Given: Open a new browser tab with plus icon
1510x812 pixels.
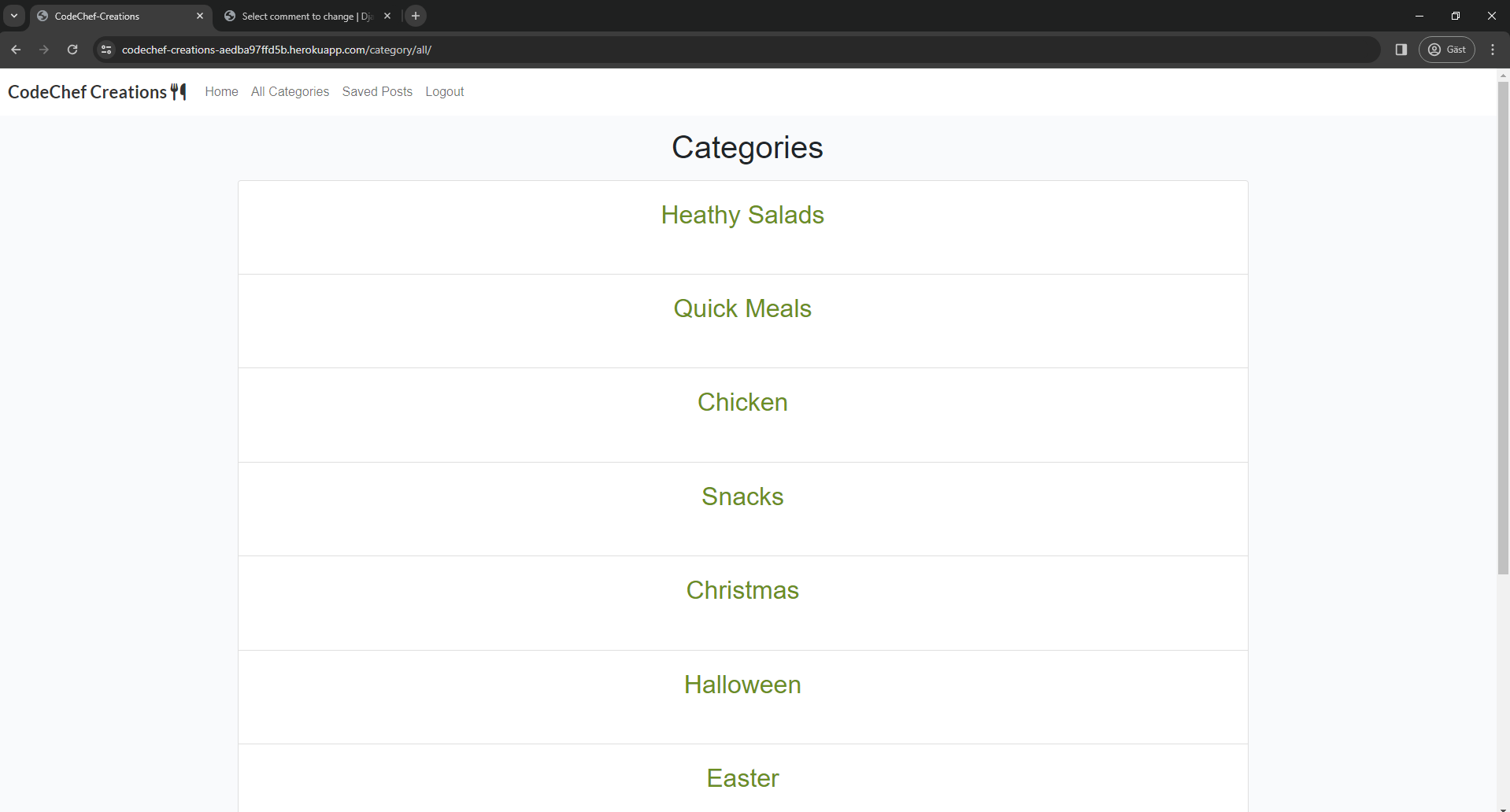Looking at the screenshot, I should 416,16.
